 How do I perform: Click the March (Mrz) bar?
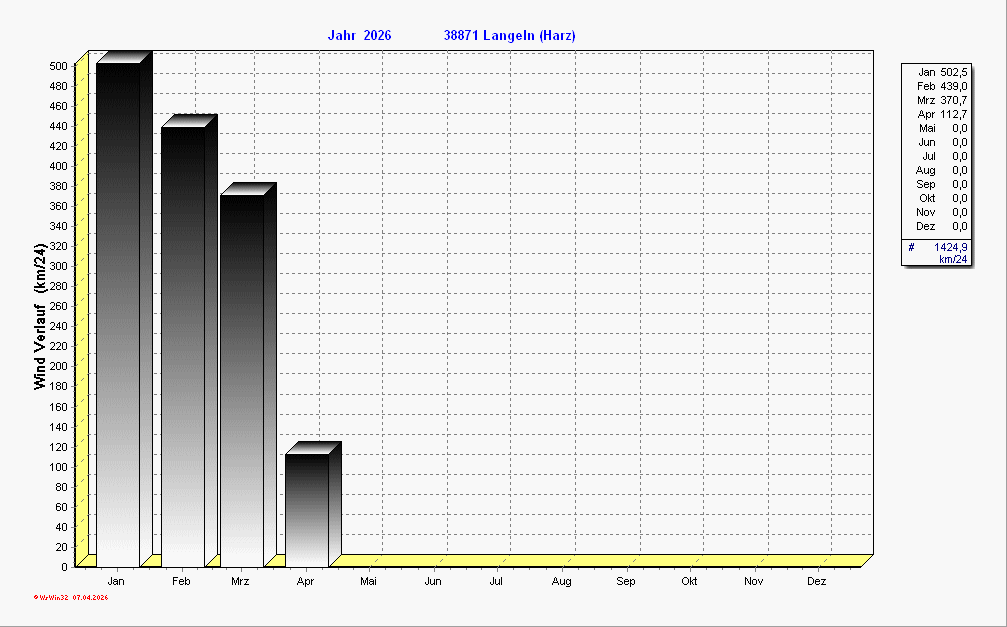[242, 379]
